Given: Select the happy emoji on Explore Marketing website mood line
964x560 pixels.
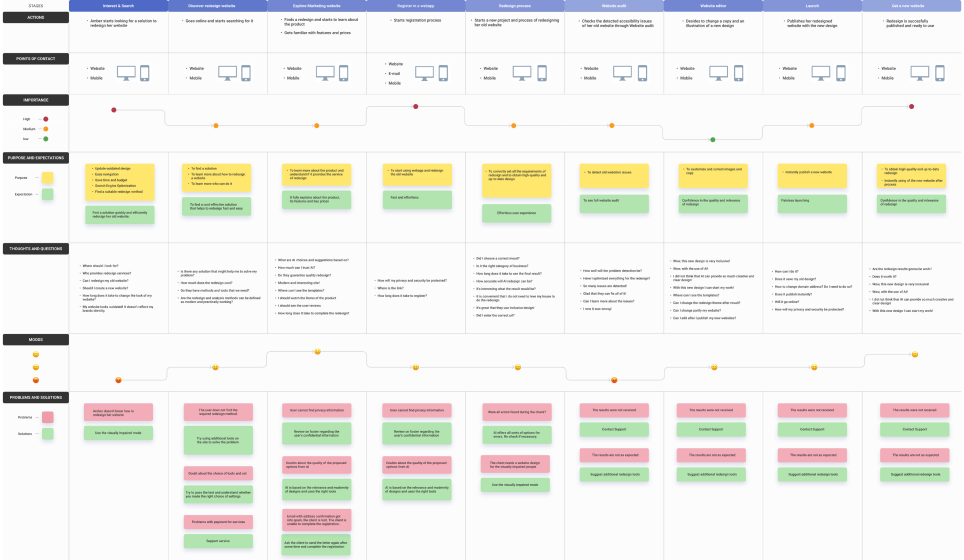Looking at the screenshot, I should pyautogui.click(x=317, y=352).
